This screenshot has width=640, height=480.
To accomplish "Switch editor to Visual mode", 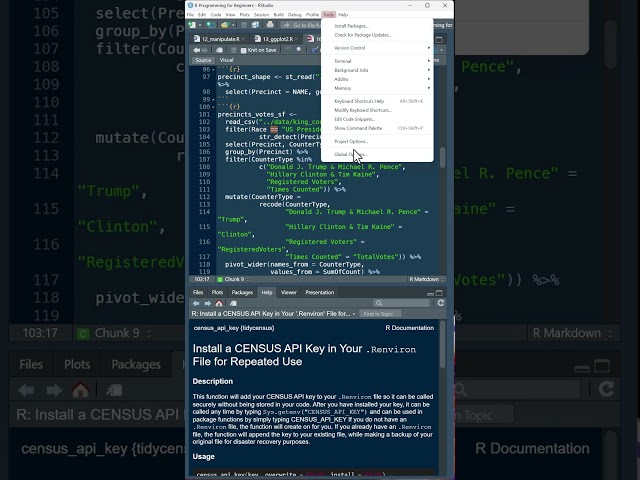I will pyautogui.click(x=227, y=60).
